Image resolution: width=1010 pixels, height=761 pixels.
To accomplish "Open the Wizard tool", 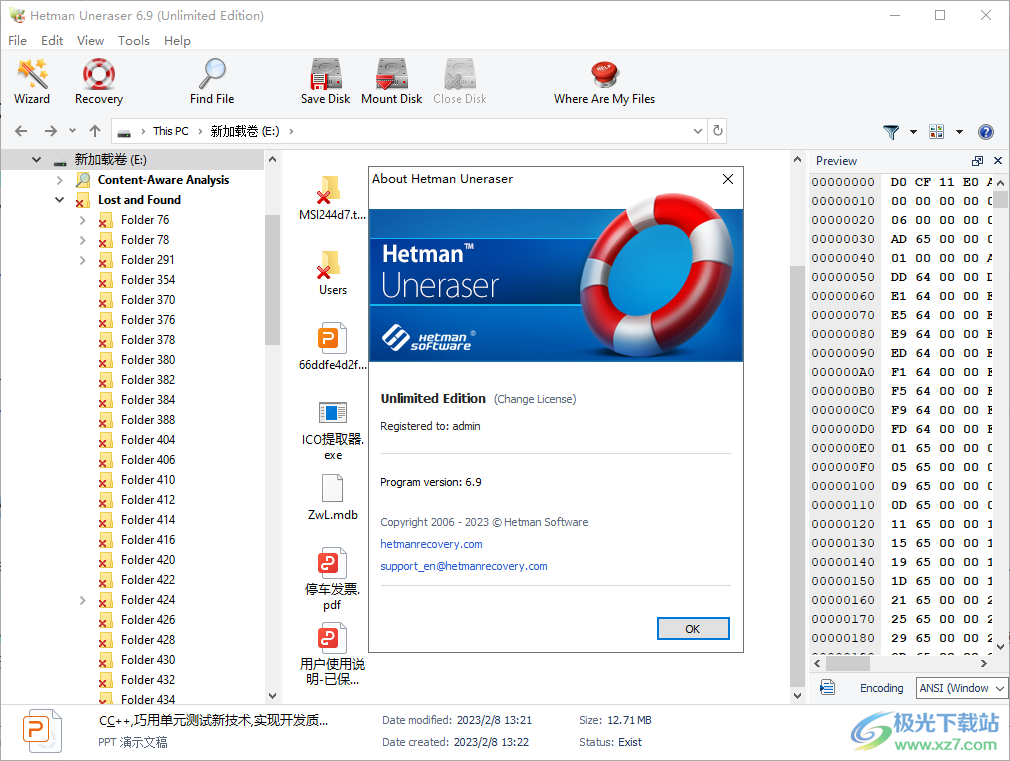I will 32,81.
